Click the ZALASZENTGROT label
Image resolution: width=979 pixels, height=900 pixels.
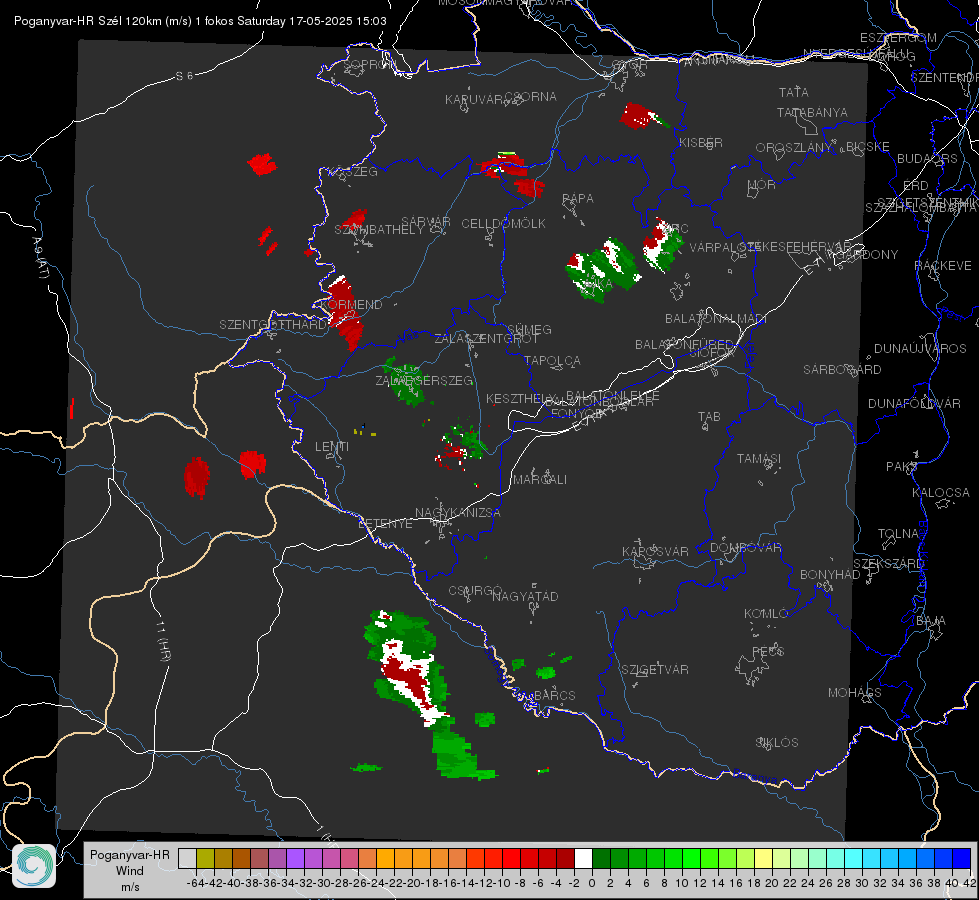click(x=486, y=339)
